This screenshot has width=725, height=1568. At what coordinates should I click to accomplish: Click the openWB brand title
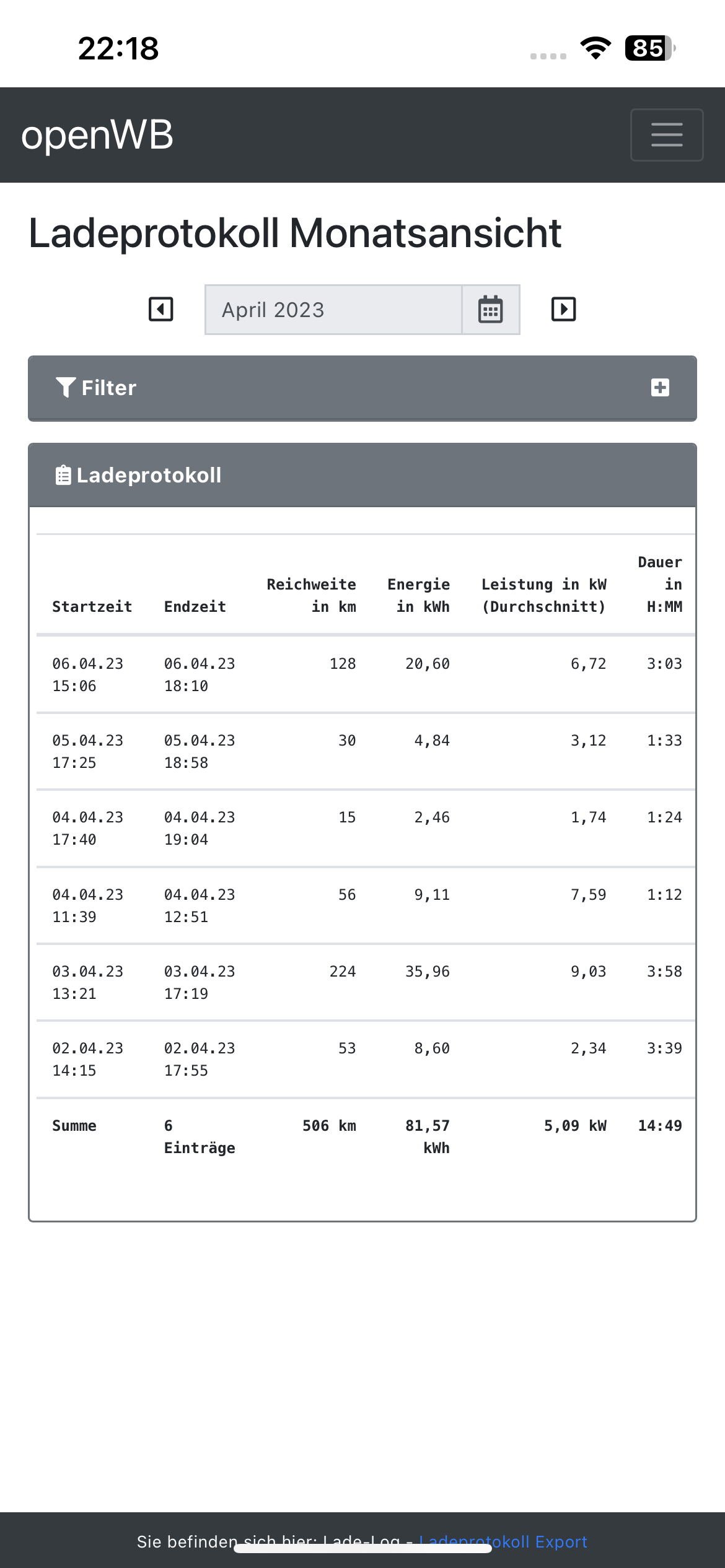click(x=97, y=135)
